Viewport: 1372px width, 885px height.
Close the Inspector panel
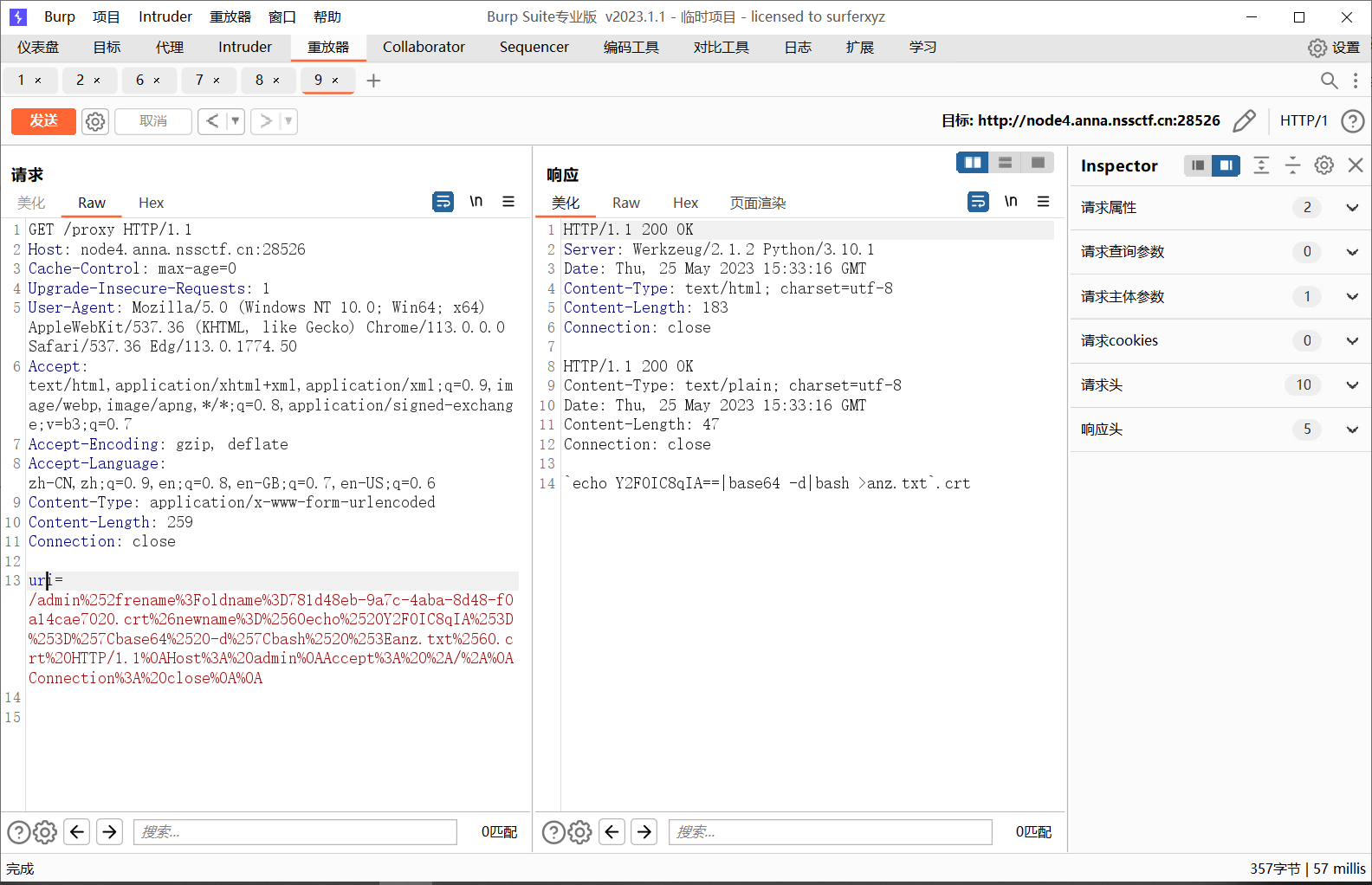pyautogui.click(x=1356, y=165)
